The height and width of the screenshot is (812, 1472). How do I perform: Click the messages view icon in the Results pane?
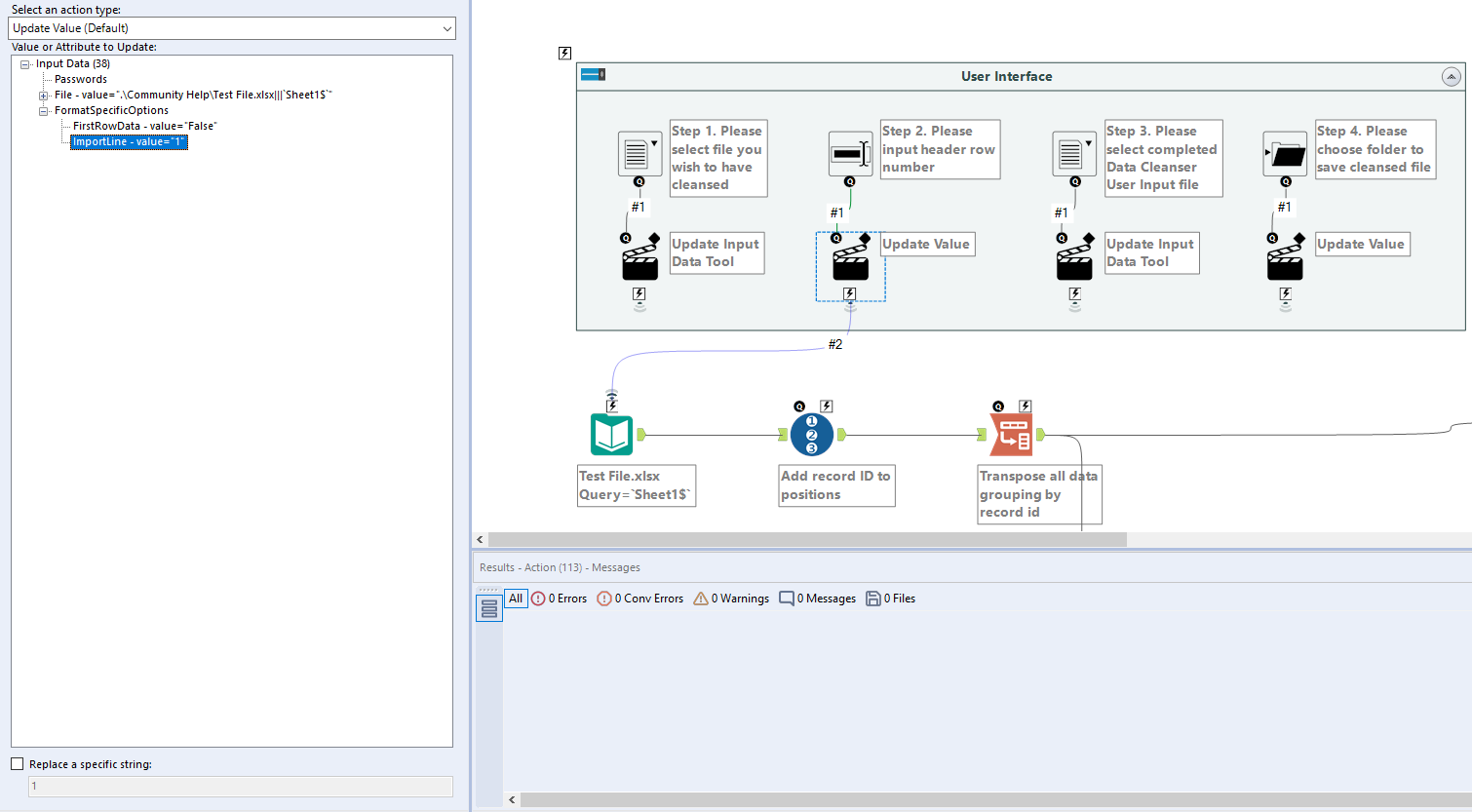(489, 607)
